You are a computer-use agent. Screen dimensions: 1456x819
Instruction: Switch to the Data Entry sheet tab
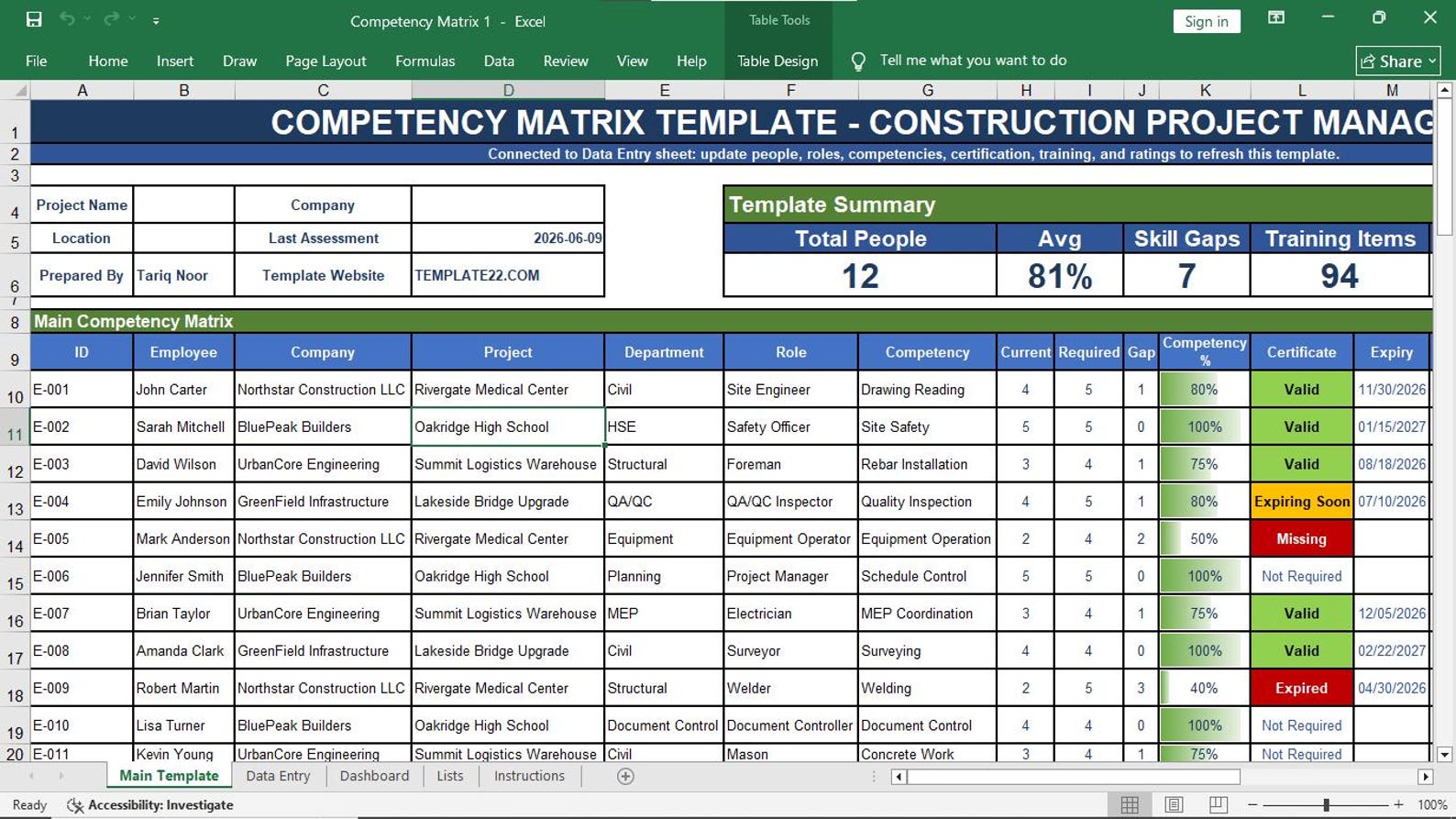point(278,776)
